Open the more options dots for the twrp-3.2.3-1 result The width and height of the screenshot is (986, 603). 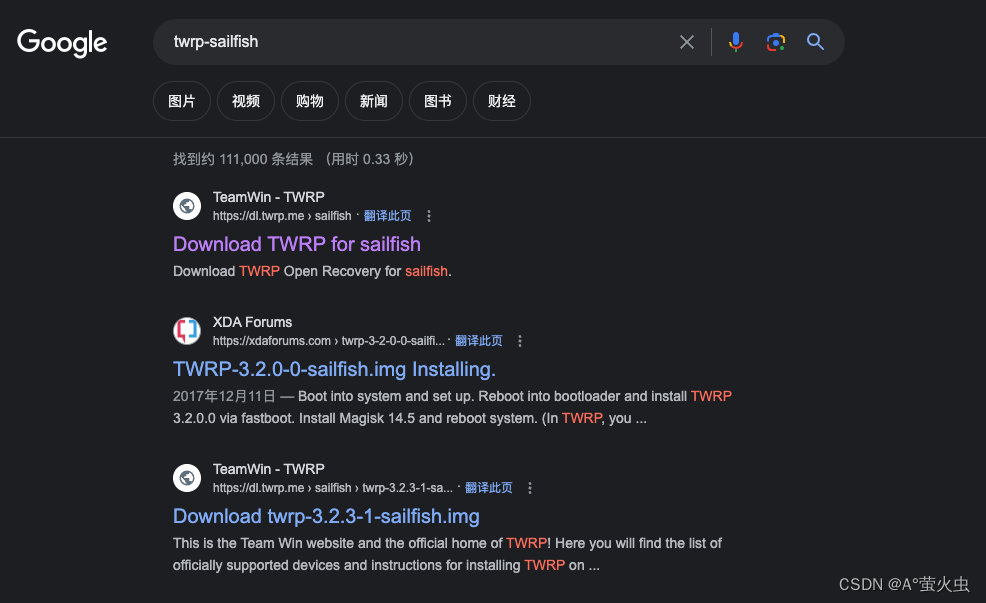pyautogui.click(x=529, y=488)
